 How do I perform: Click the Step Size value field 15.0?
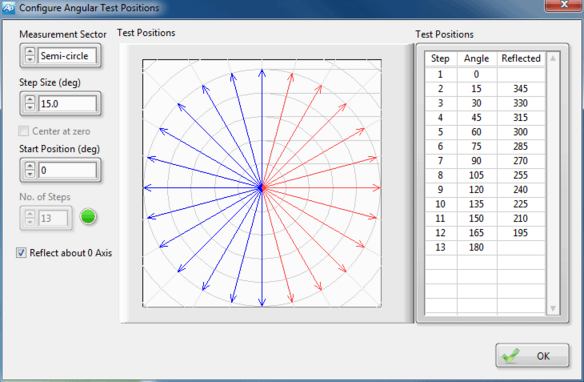67,104
